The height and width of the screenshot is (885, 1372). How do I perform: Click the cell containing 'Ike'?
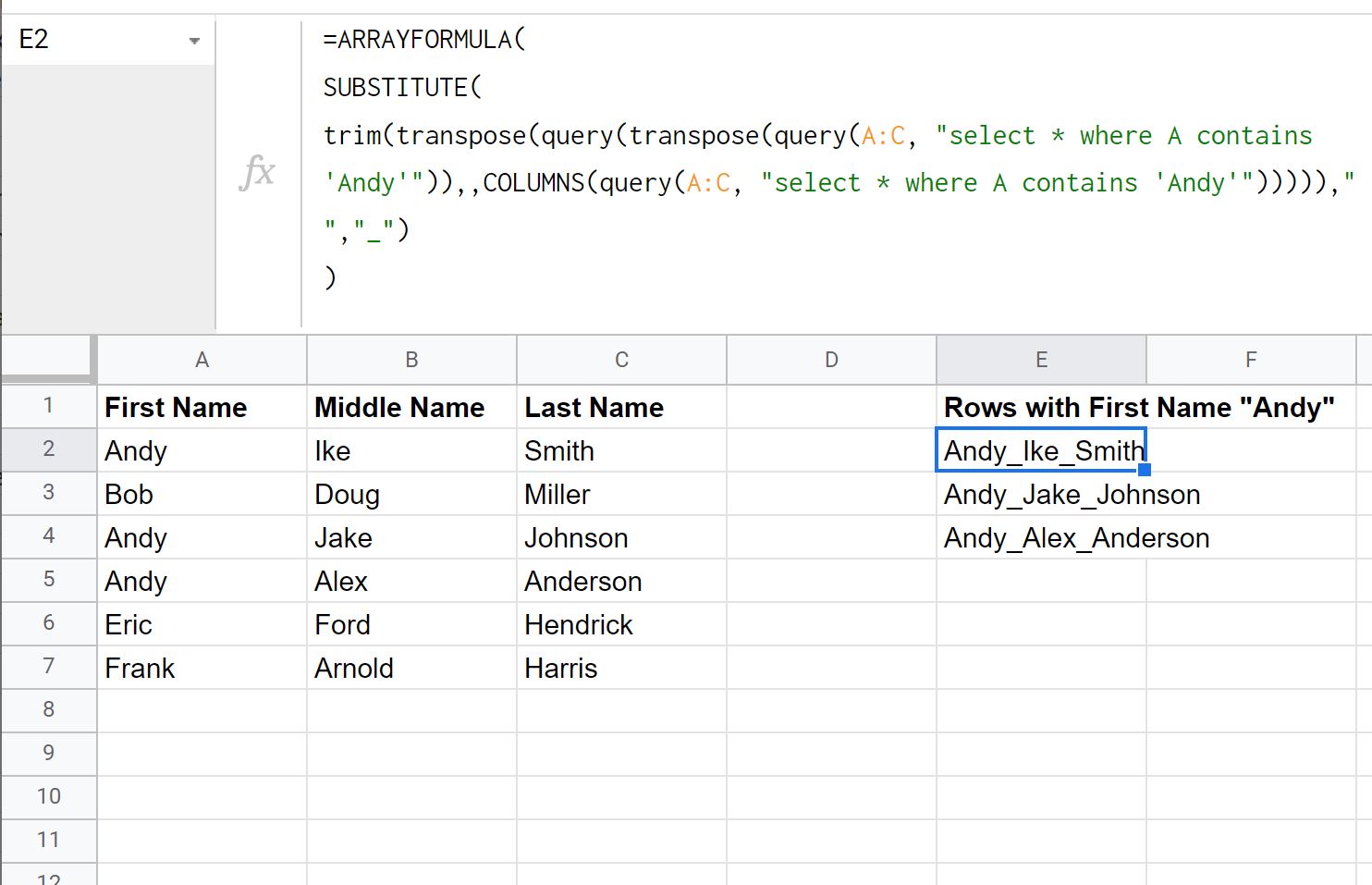(x=411, y=450)
